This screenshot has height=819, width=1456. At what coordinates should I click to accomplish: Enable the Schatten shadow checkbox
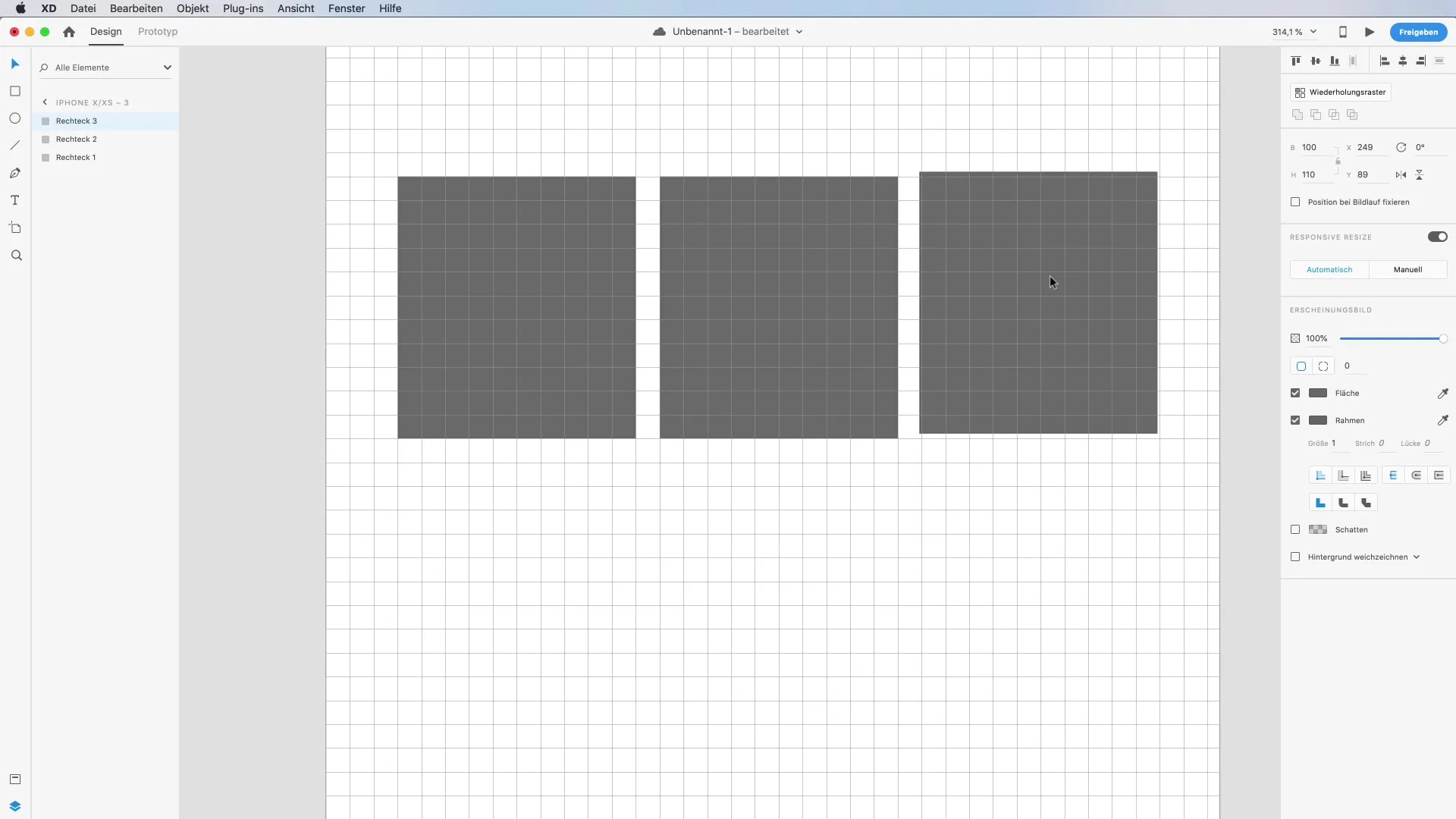pos(1295,529)
